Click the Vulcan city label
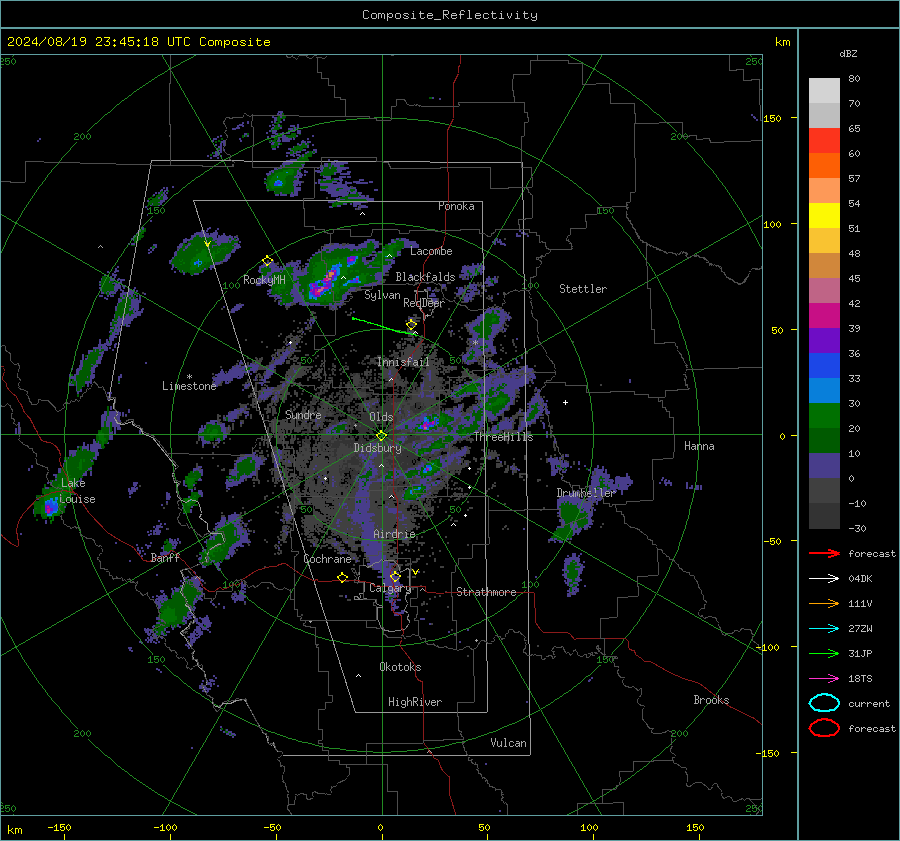The height and width of the screenshot is (841, 900). coord(508,743)
